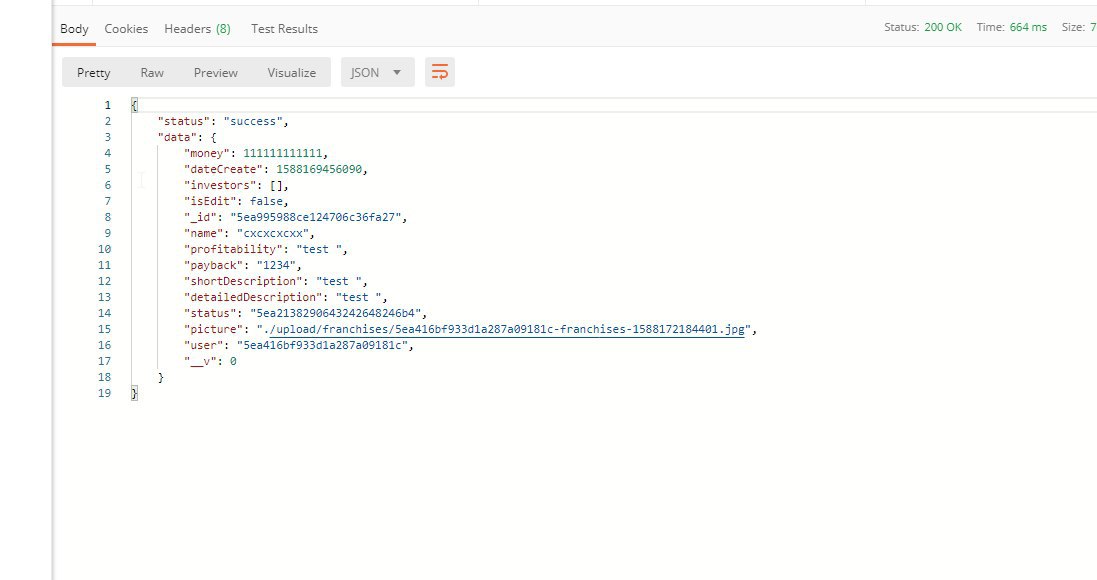Click the "5ea416bf933d1a287a09181c" user value

click(323, 345)
